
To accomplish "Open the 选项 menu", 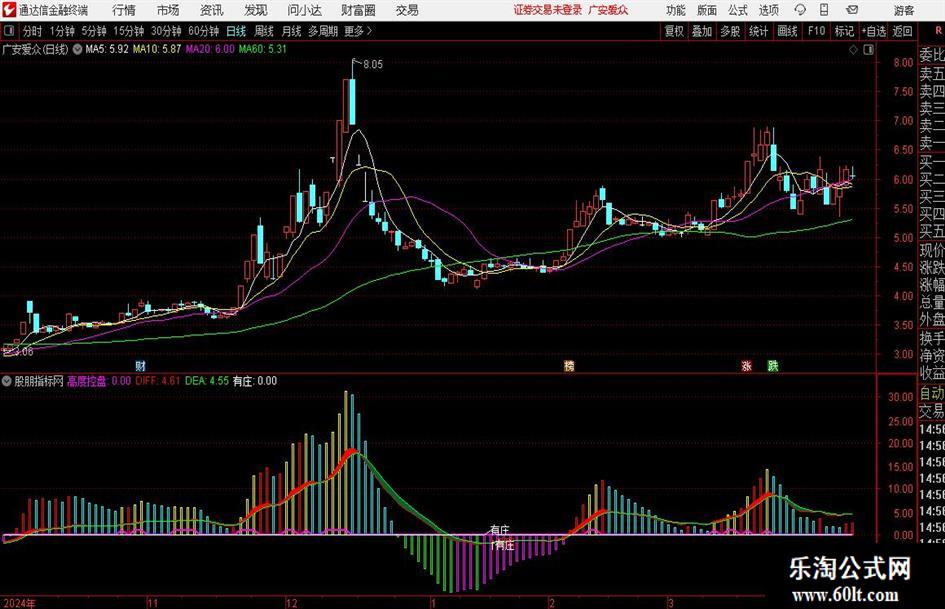I will tap(768, 10).
